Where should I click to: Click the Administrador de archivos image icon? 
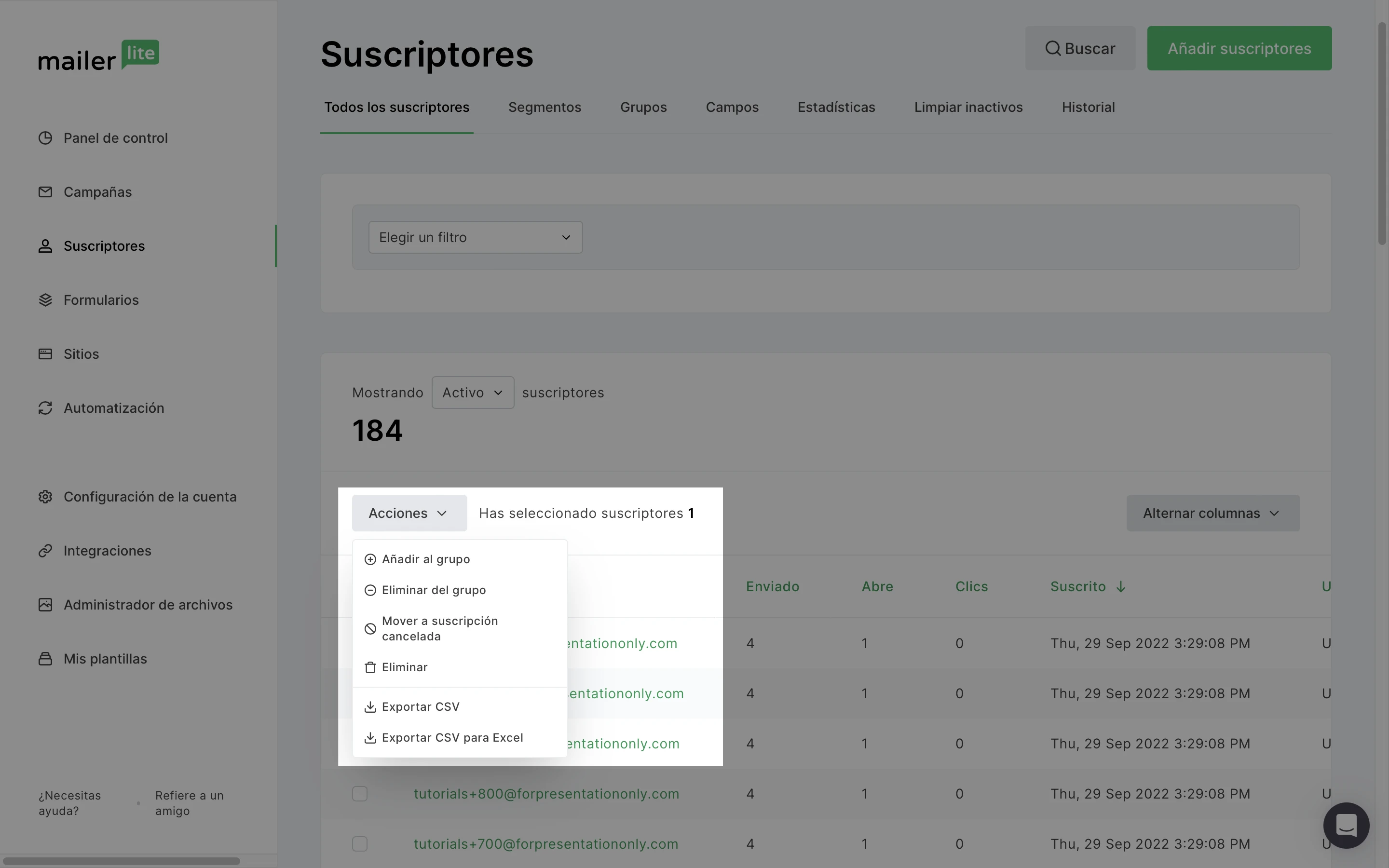45,605
